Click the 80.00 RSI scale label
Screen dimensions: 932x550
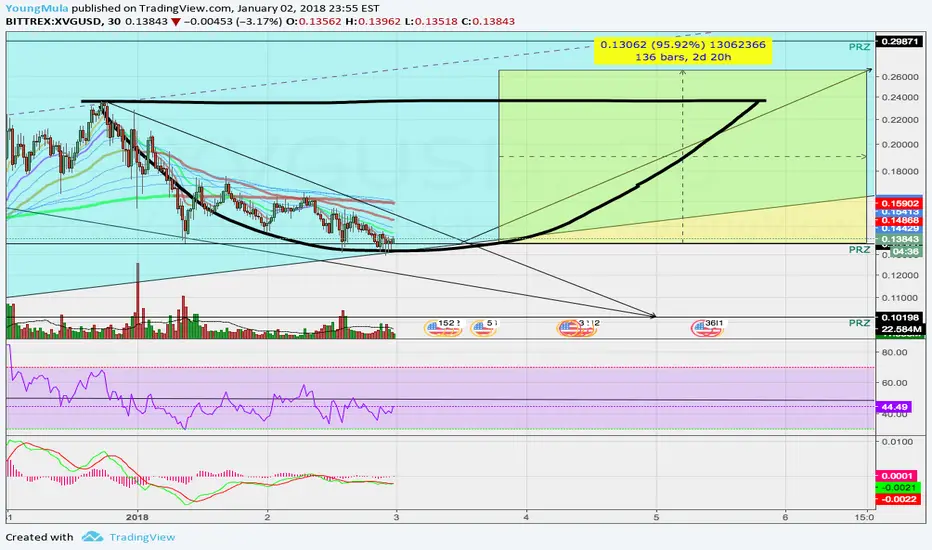tap(894, 352)
